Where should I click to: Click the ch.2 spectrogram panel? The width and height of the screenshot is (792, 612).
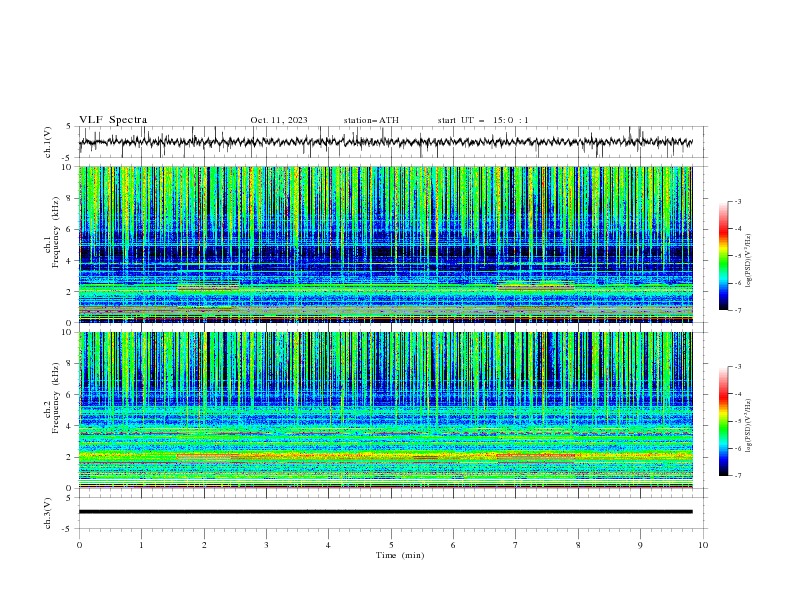coord(385,410)
